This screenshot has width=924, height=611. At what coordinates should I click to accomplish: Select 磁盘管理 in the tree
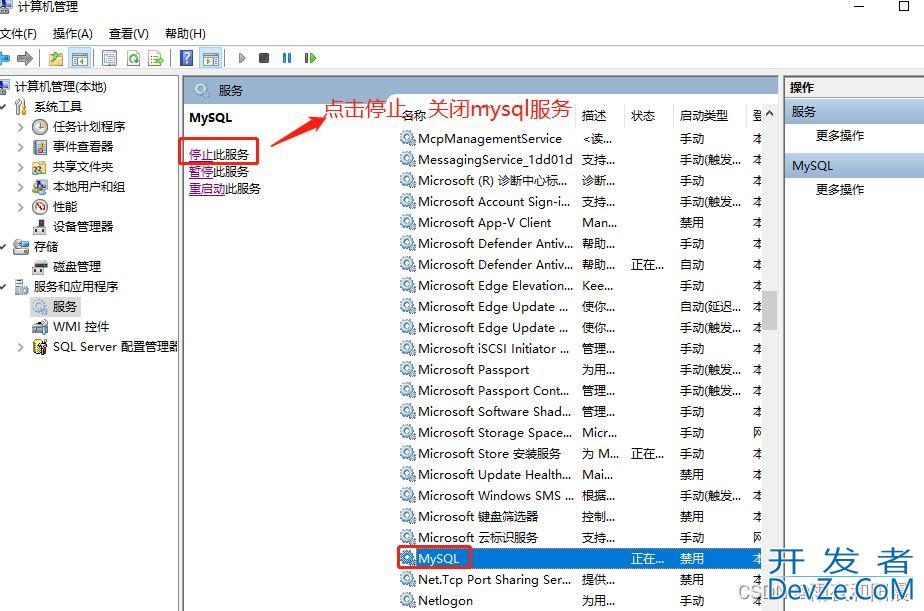click(77, 267)
